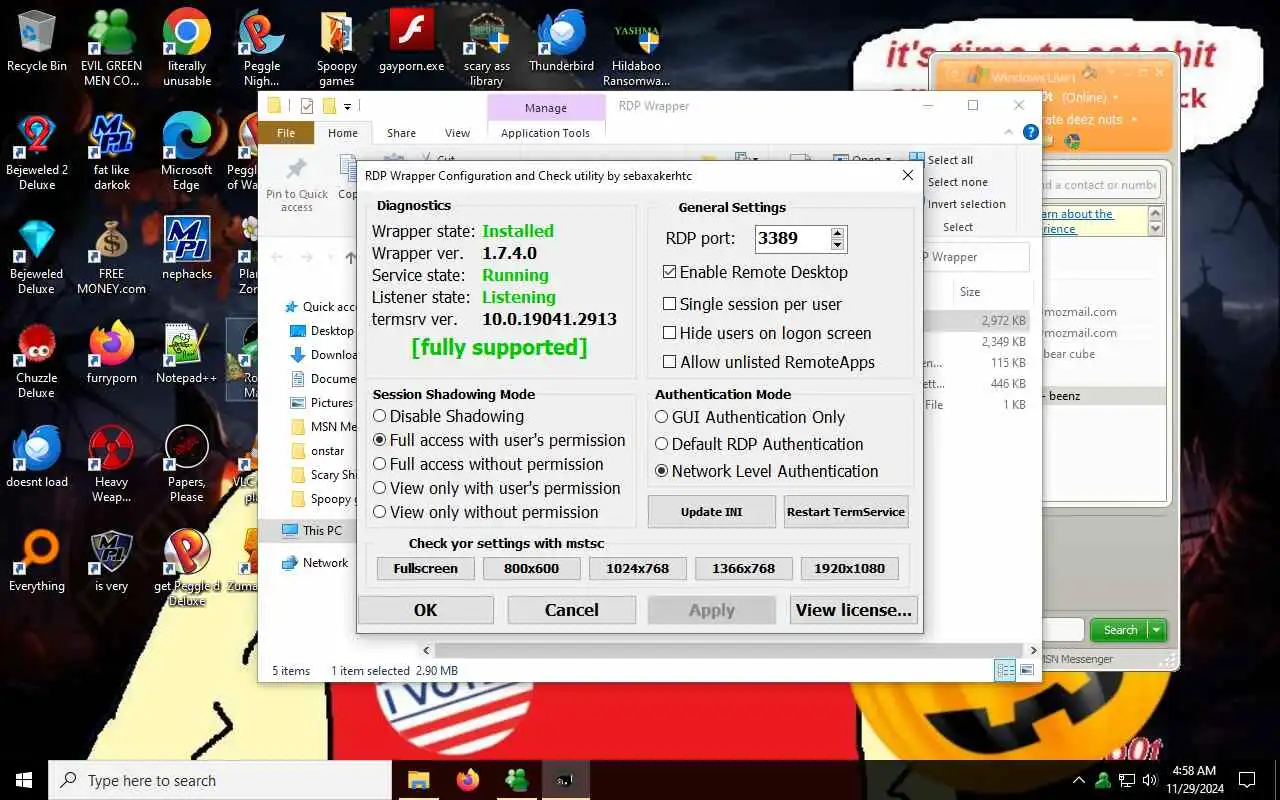Open the Firefox shortcut labeled furryporn
The height and width of the screenshot is (800, 1280).
112,352
